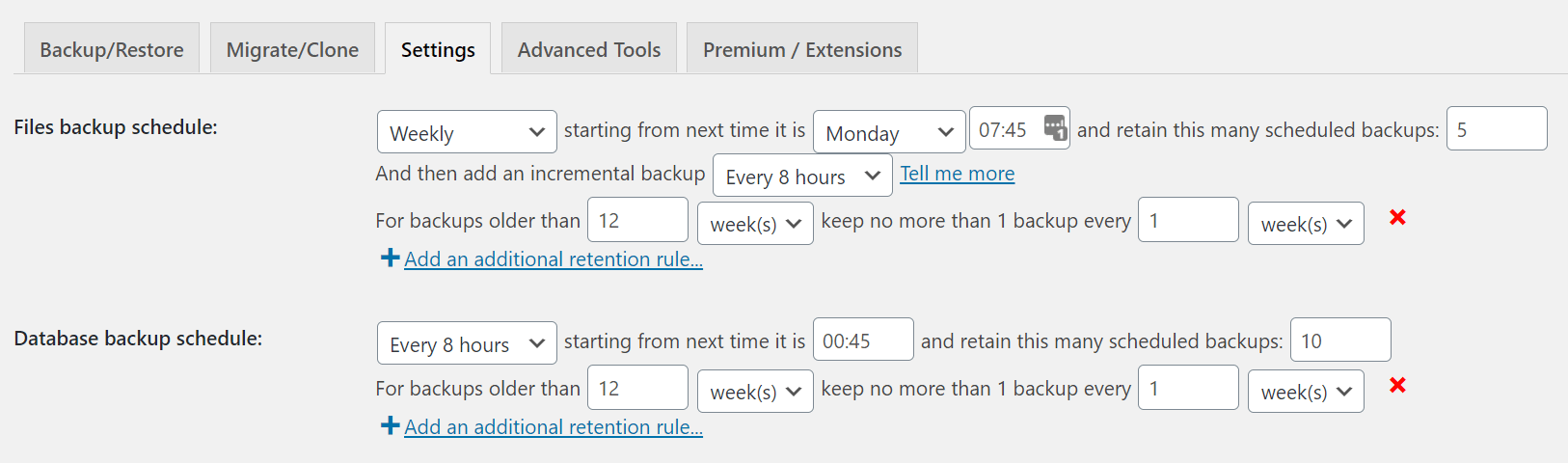Click the database start time field 00:45

click(863, 340)
